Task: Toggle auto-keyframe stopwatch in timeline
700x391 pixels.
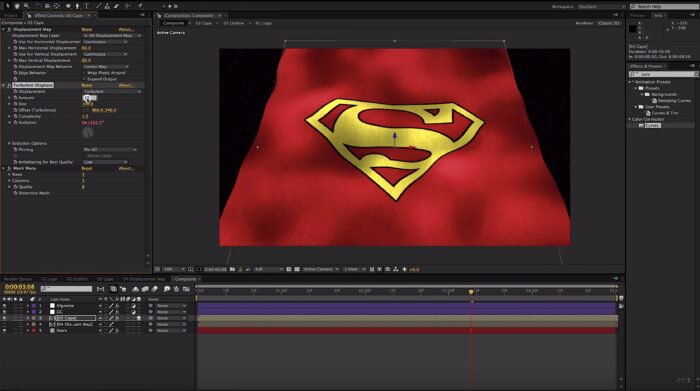Action: pos(176,289)
